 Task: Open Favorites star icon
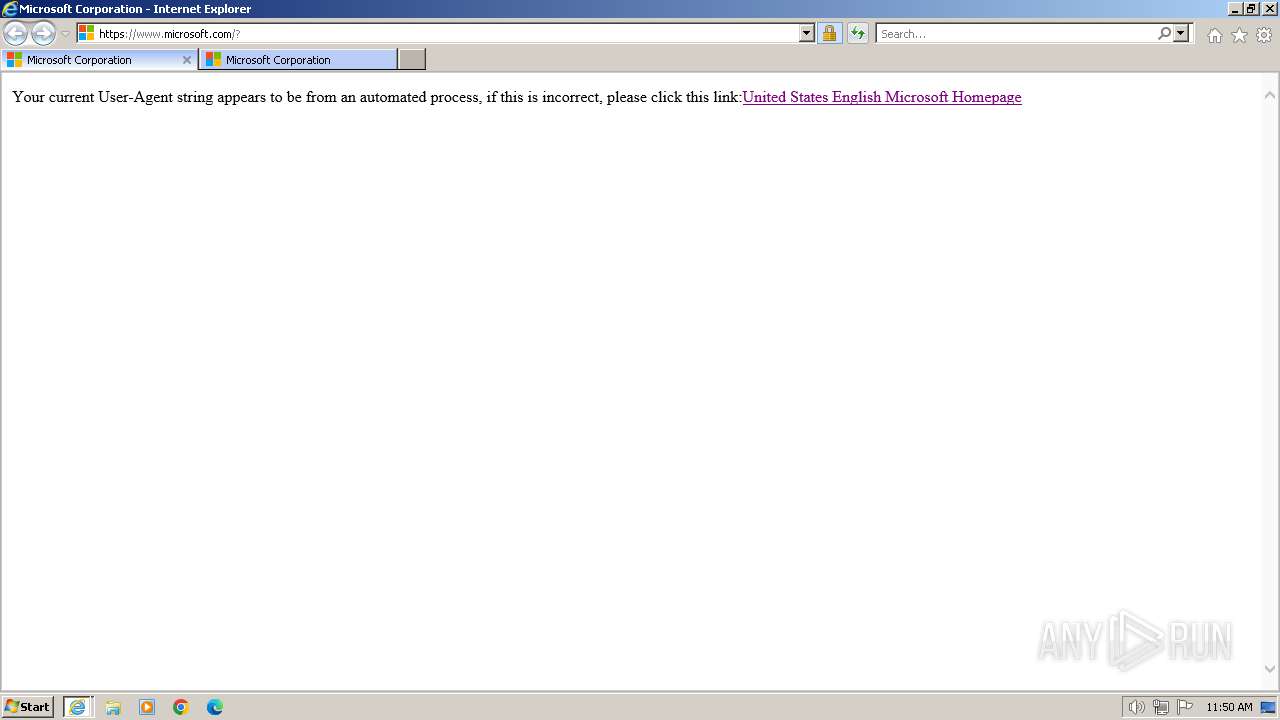tap(1239, 35)
